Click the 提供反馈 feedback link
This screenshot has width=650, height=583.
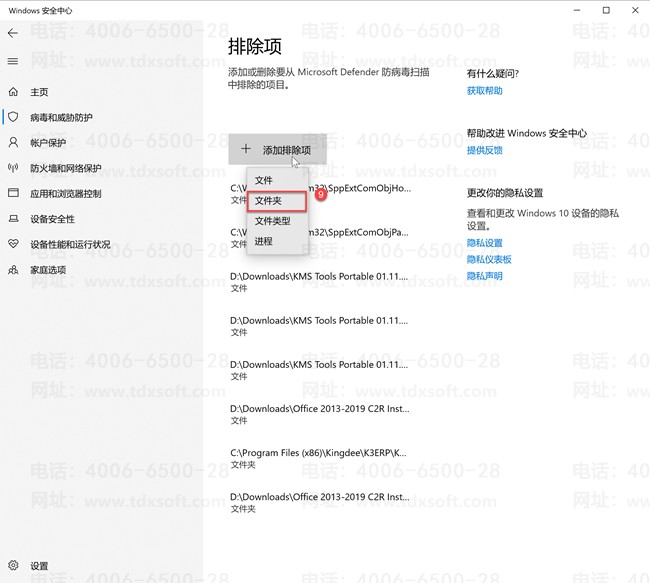(484, 150)
